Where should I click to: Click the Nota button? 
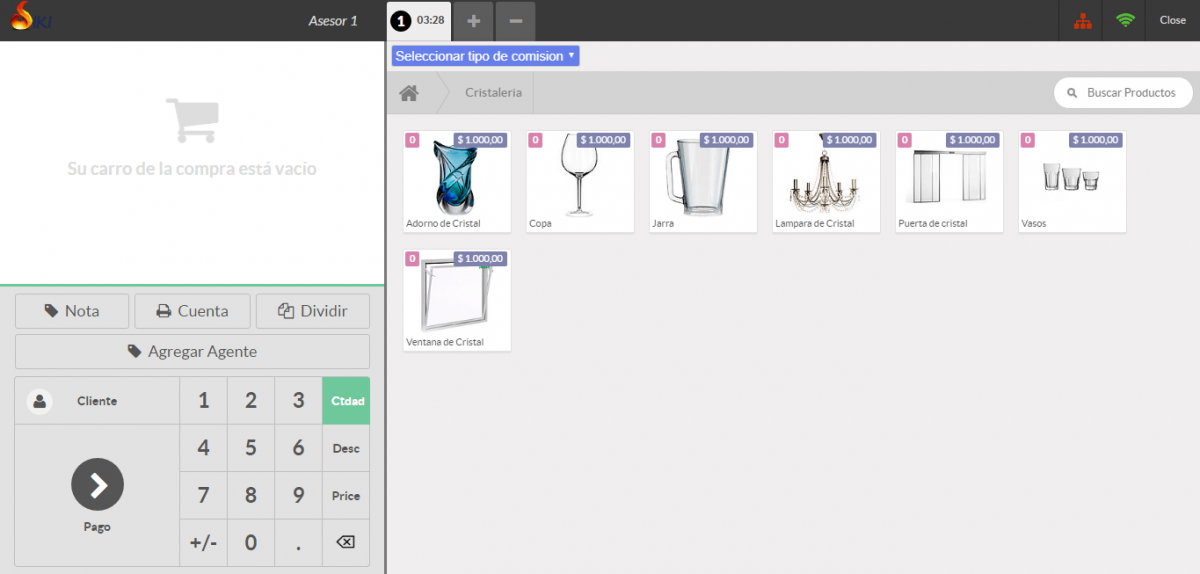(x=72, y=311)
